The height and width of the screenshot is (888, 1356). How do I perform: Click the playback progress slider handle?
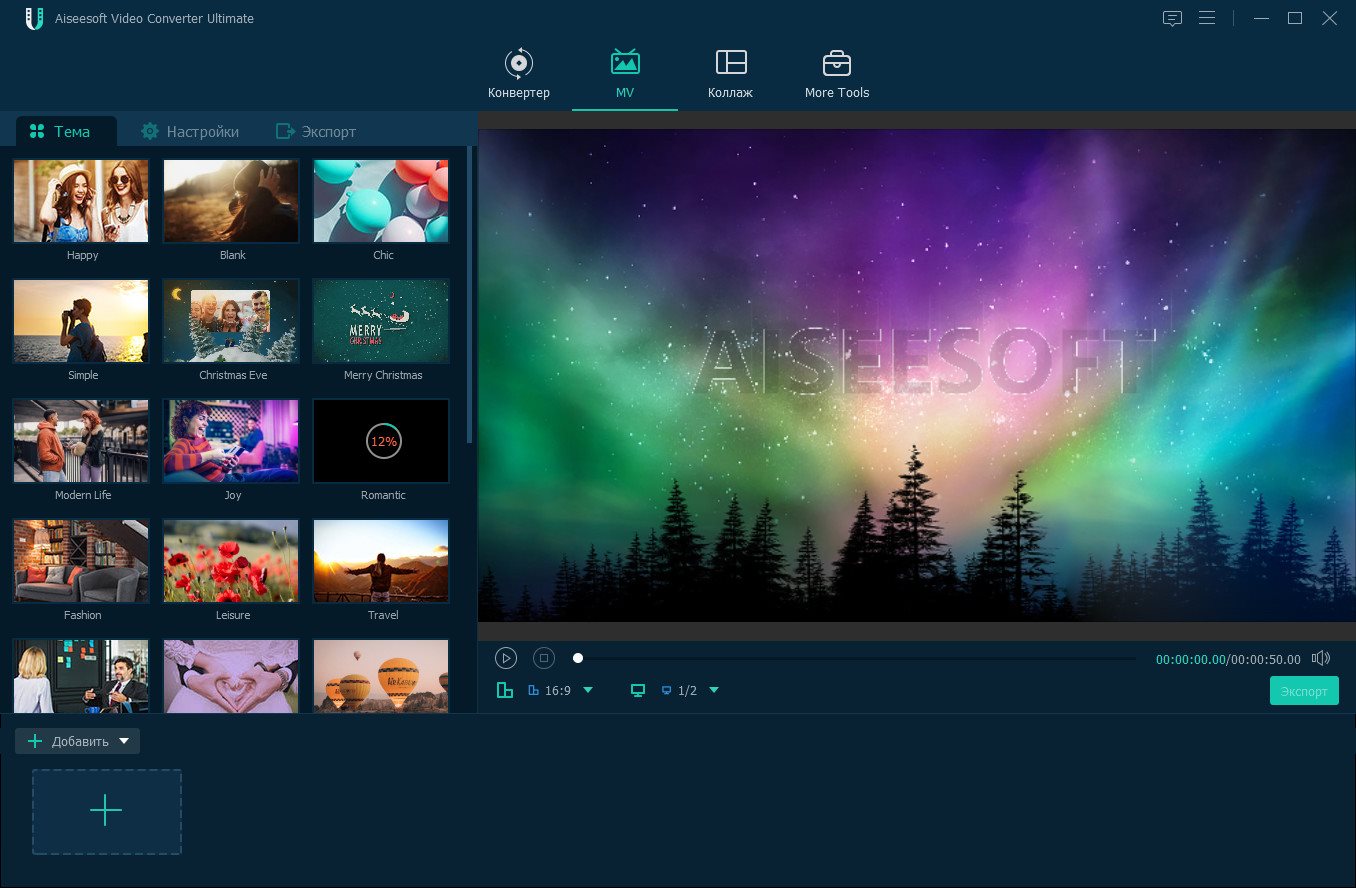coord(578,658)
